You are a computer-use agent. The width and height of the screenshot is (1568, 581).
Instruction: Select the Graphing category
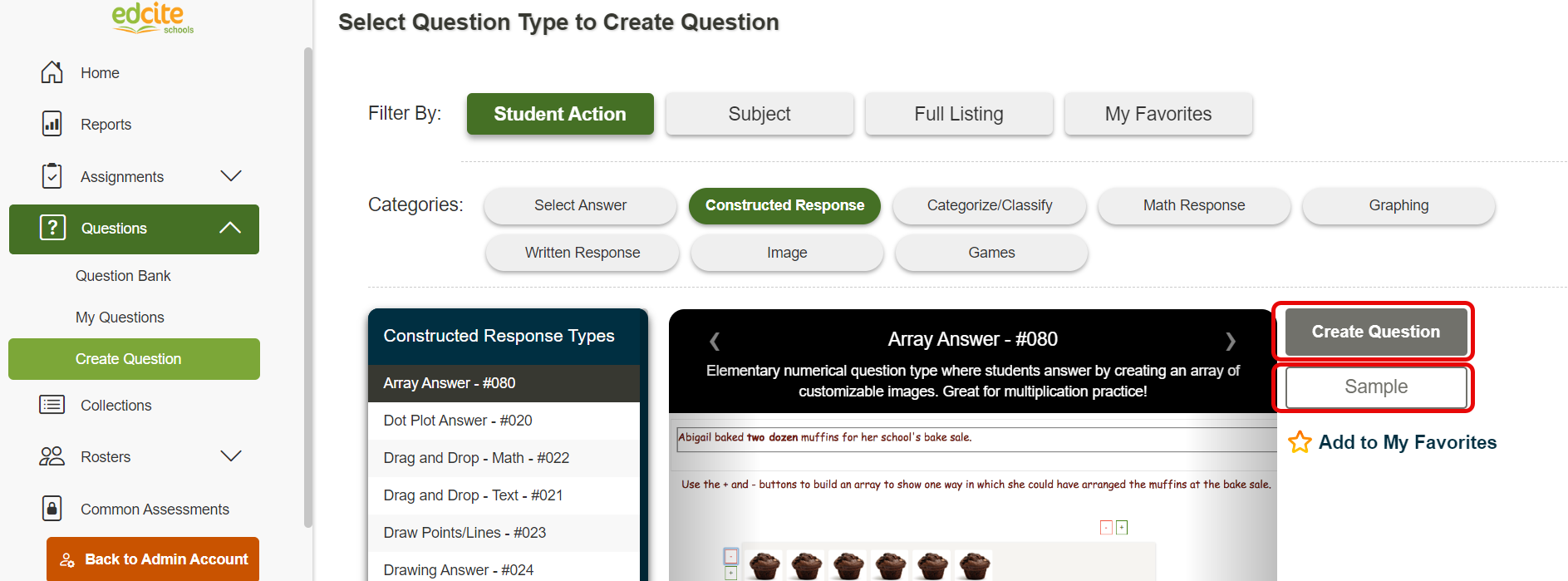[x=1398, y=205]
